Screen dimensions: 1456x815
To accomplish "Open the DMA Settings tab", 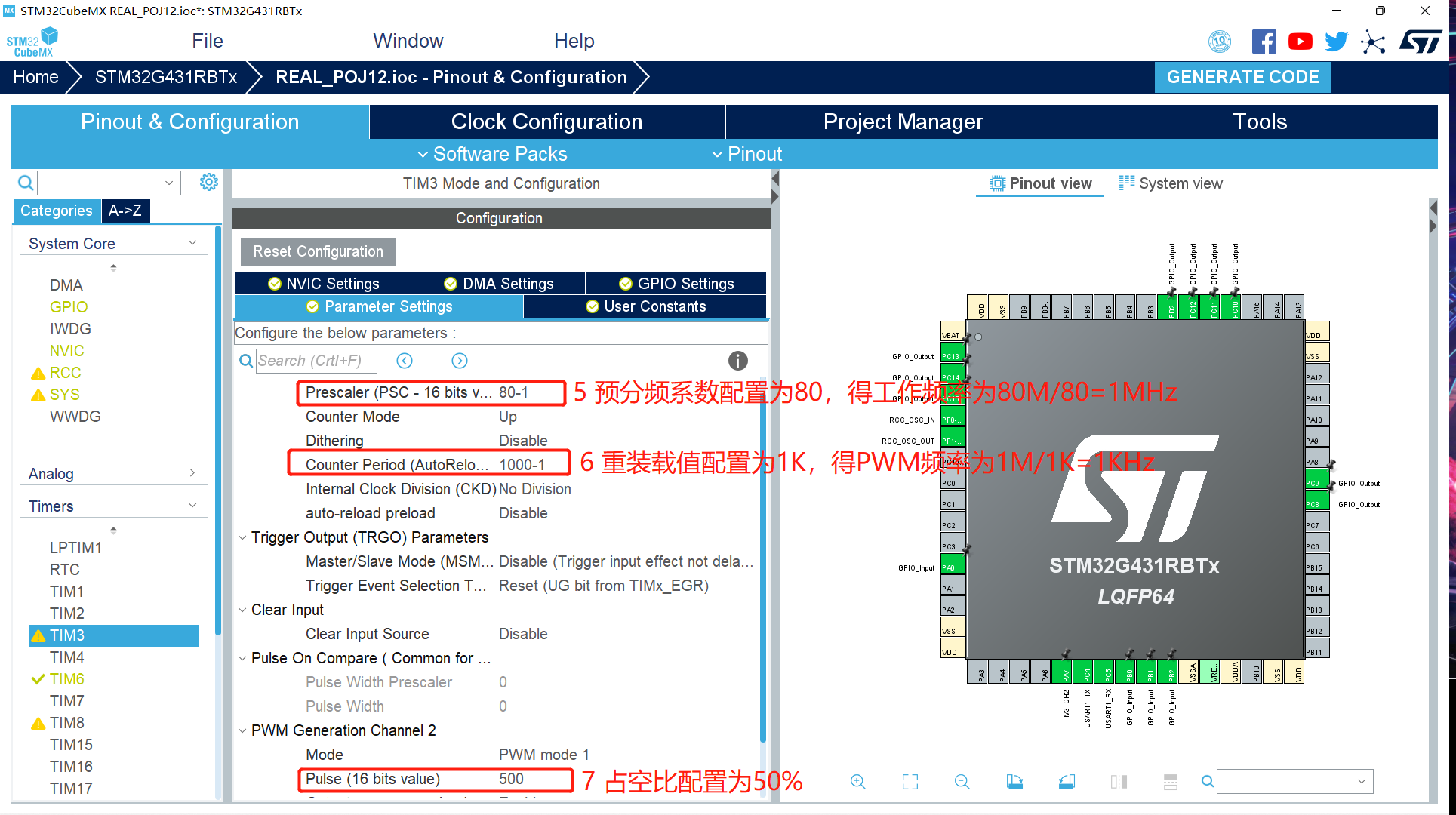I will click(498, 284).
